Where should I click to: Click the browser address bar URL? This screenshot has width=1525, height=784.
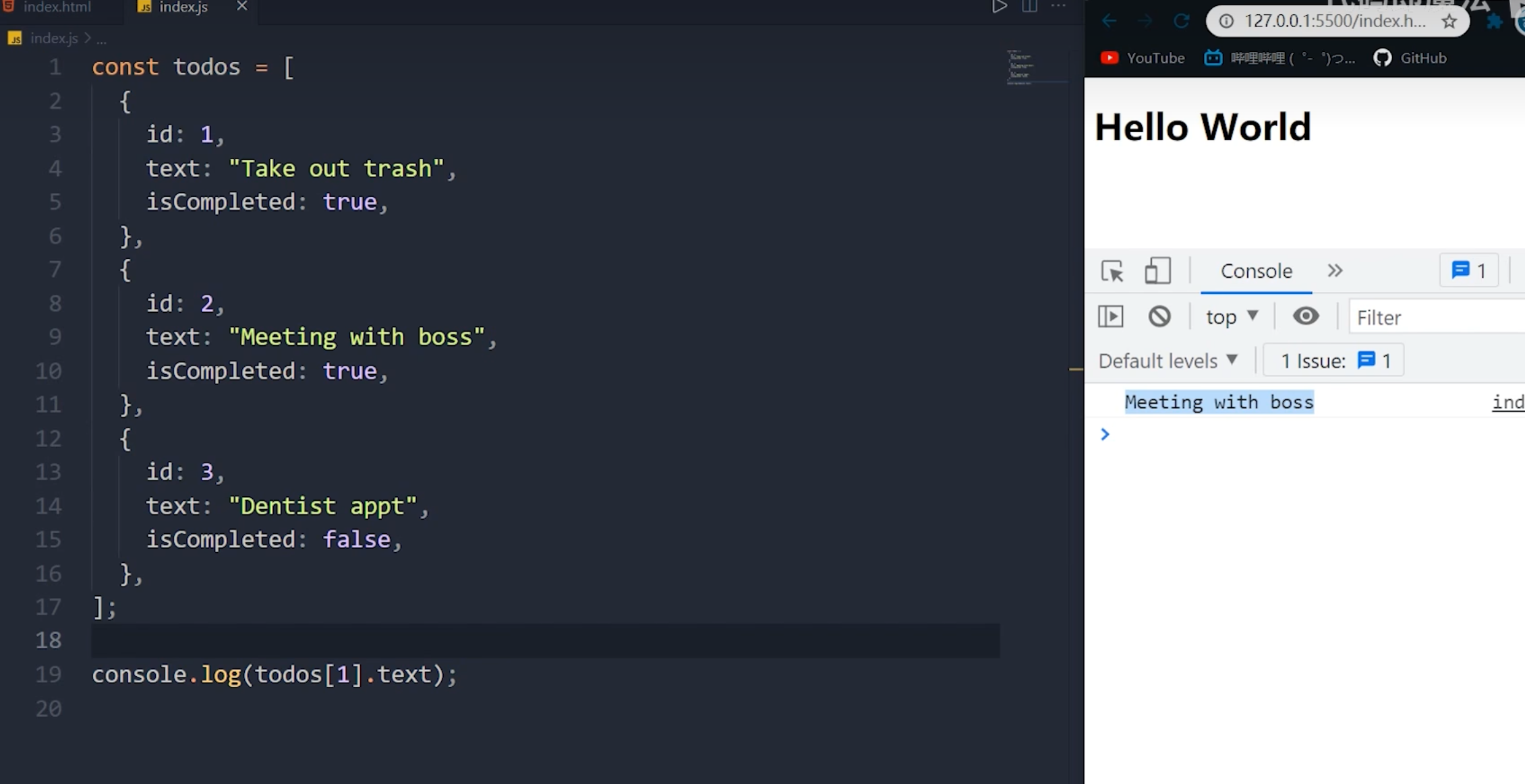coord(1335,21)
